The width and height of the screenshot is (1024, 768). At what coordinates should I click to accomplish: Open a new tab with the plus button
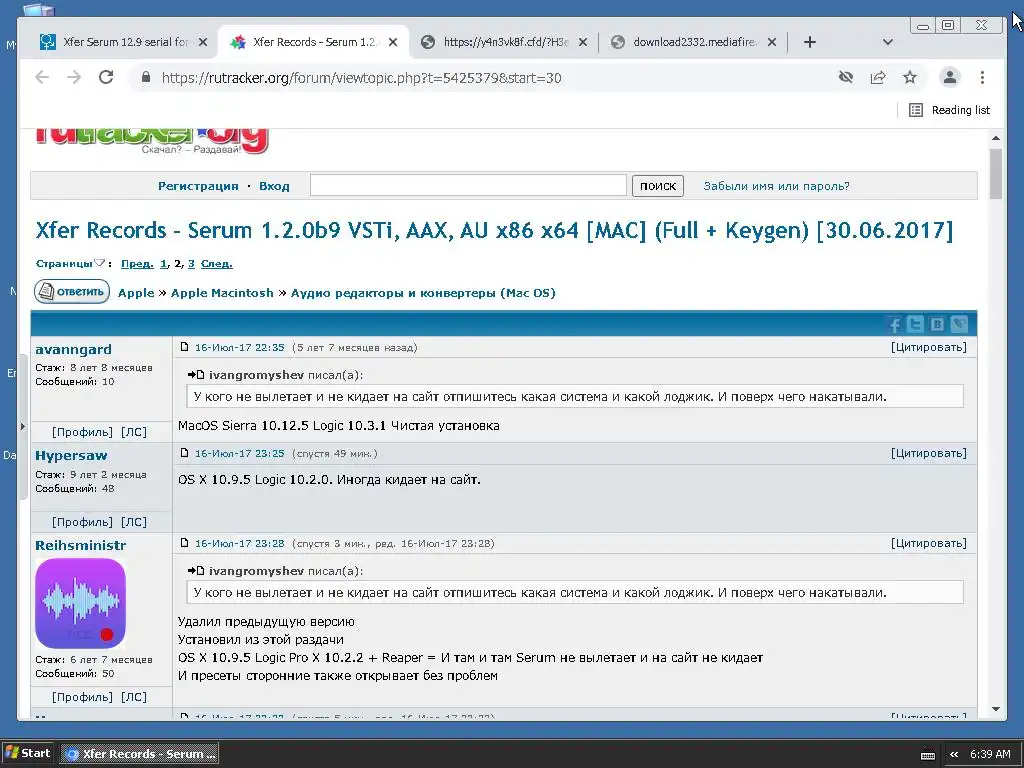810,42
